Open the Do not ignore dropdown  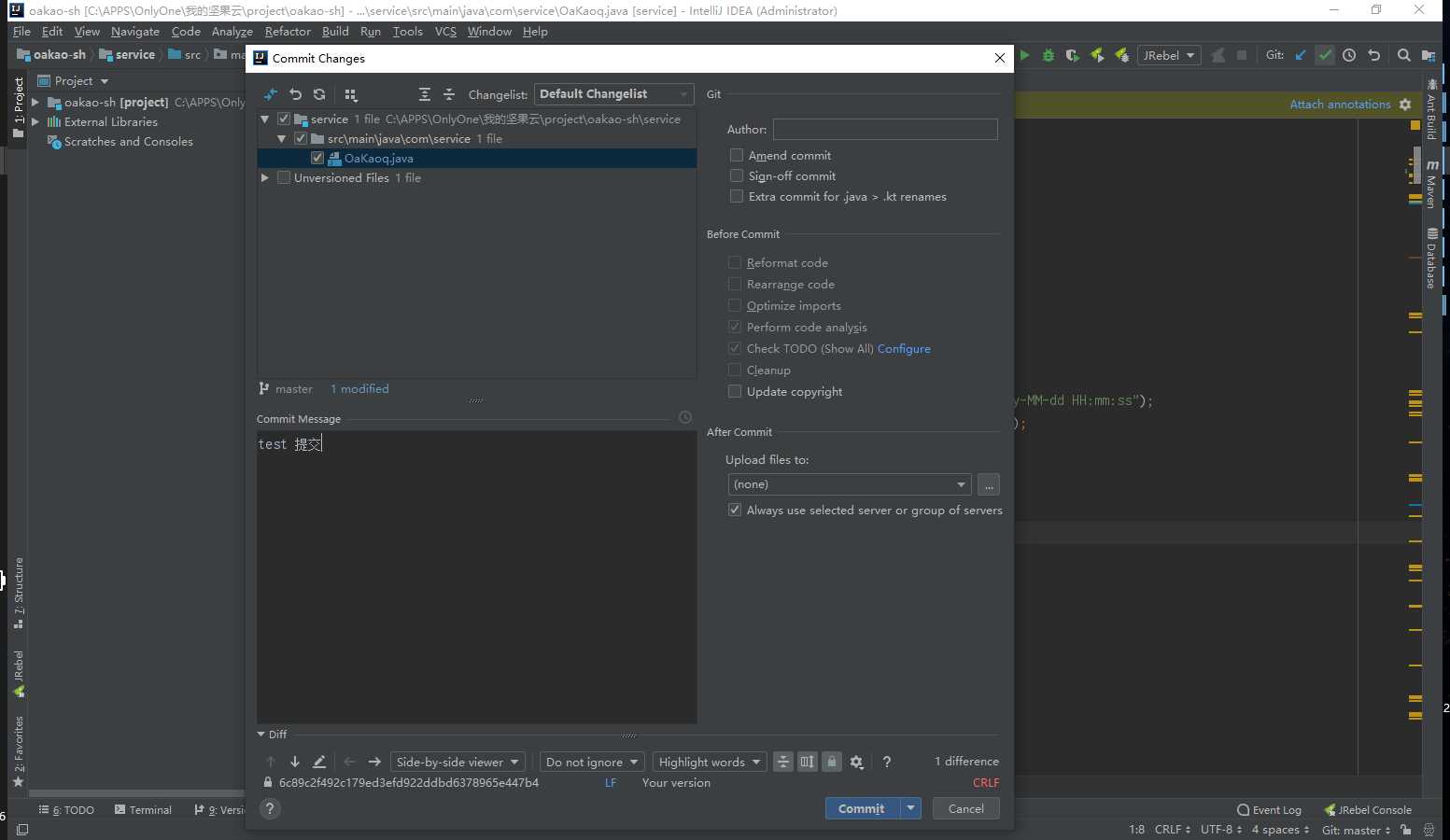click(x=592, y=762)
